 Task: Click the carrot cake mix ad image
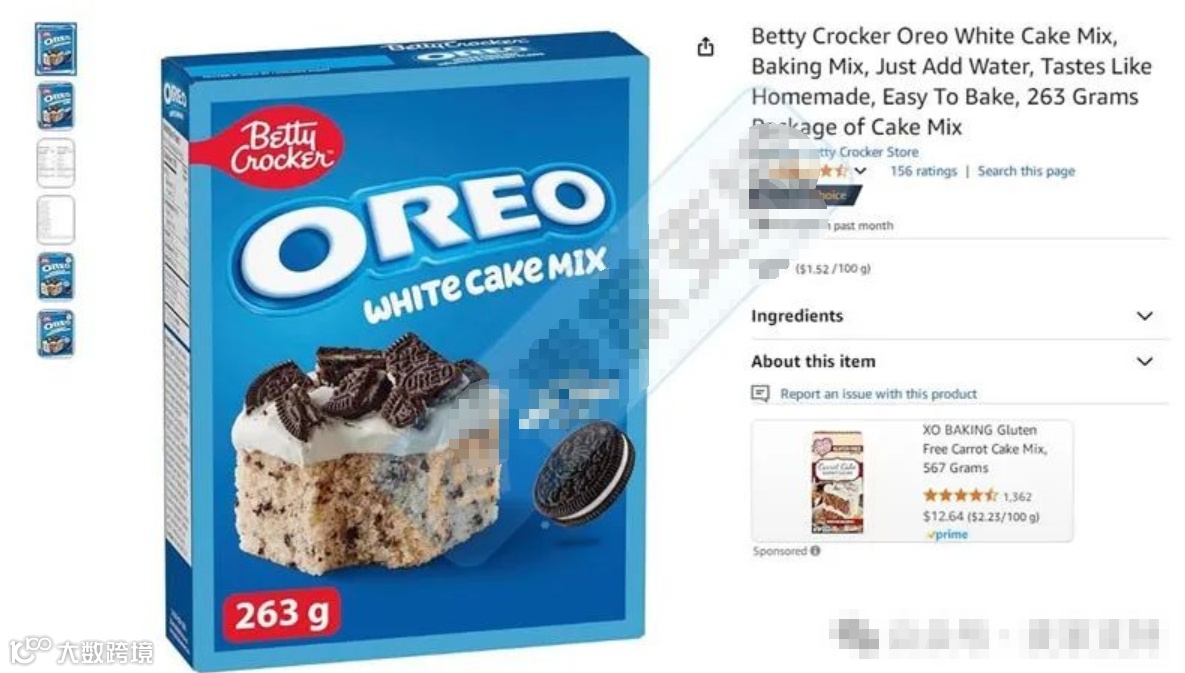tap(837, 482)
